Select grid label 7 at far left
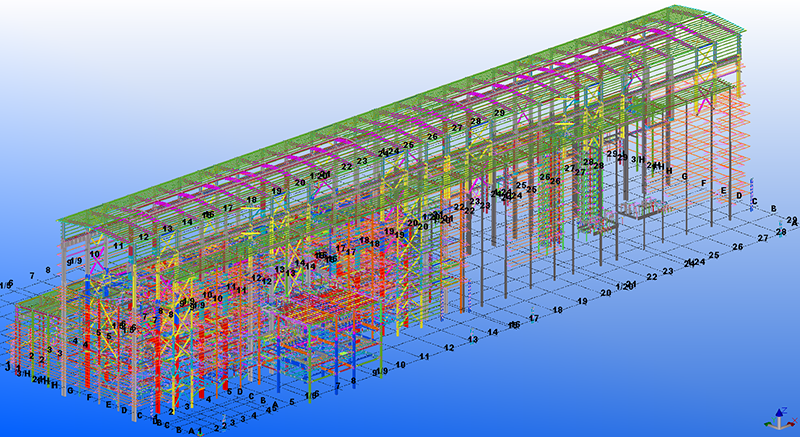 [x=33, y=275]
